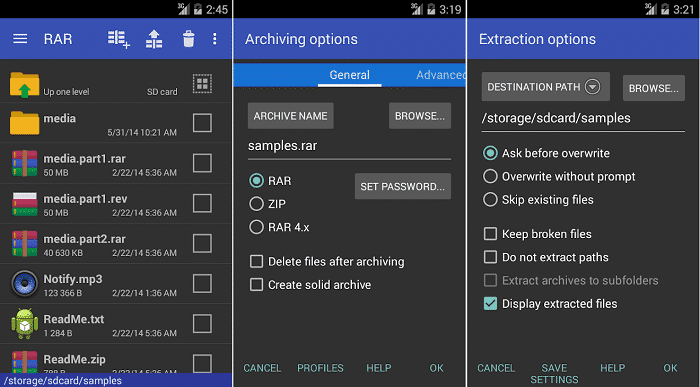Tap the add files to archive icon
Image resolution: width=700 pixels, height=387 pixels.
[x=119, y=39]
